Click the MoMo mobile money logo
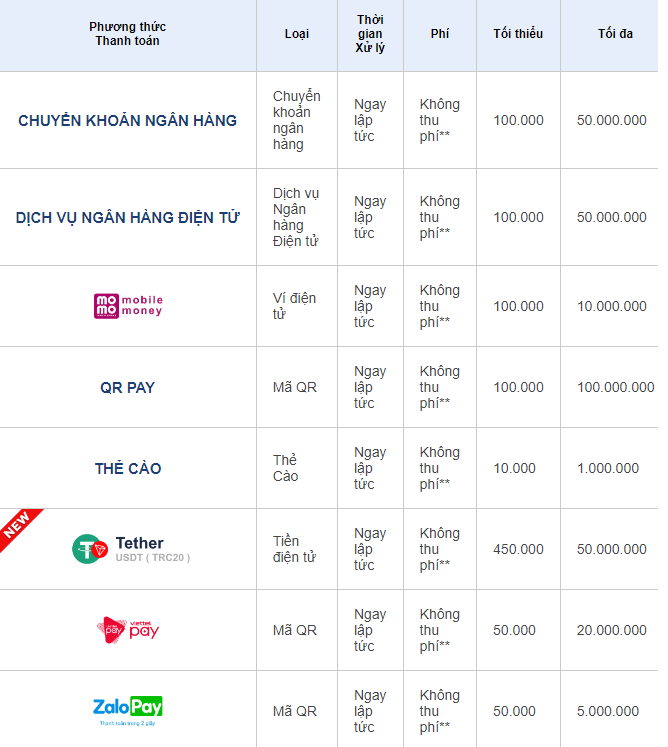668x747 pixels. click(x=127, y=306)
